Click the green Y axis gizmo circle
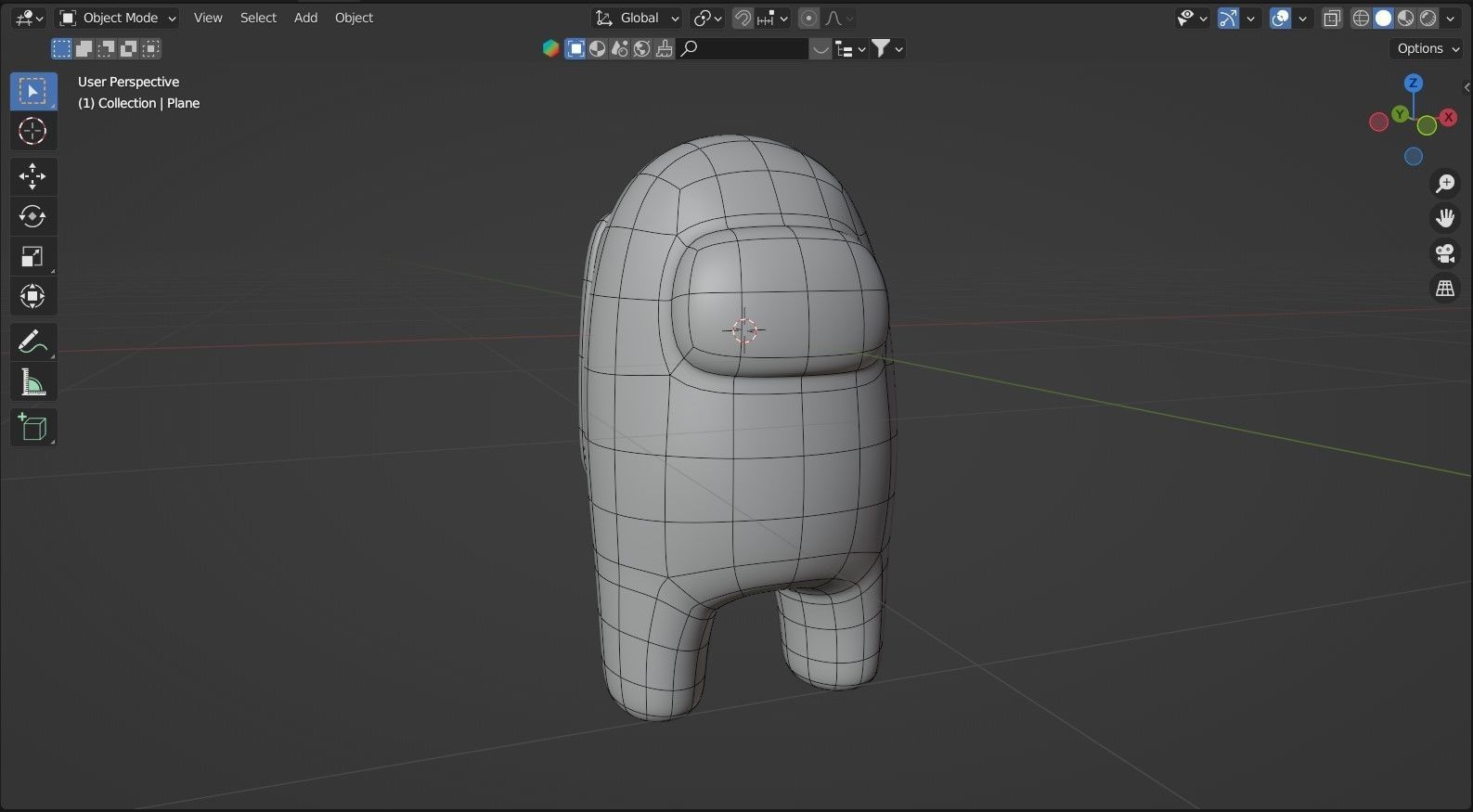Image resolution: width=1473 pixels, height=812 pixels. pos(1400,114)
